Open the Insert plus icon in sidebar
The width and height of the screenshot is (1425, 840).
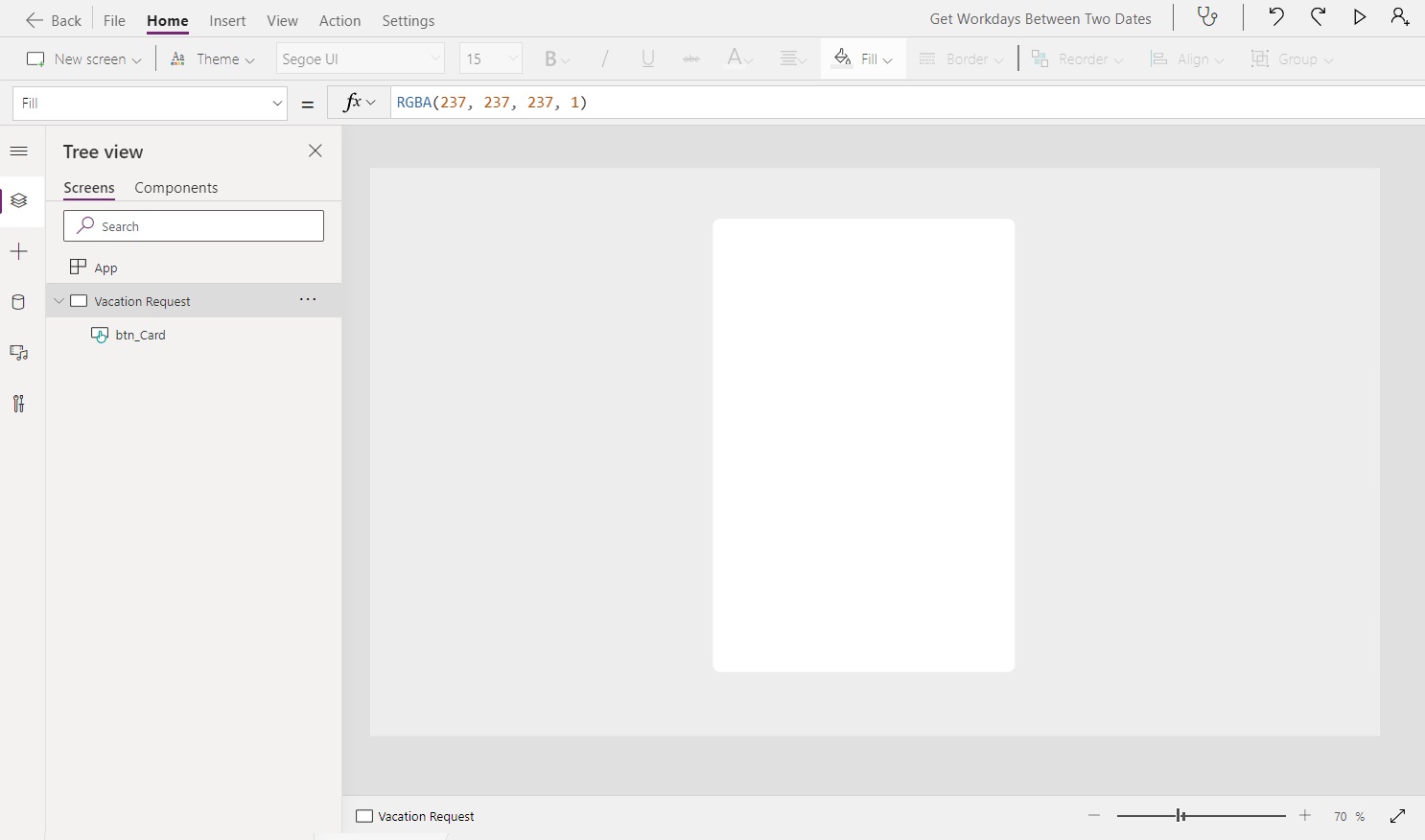coord(18,251)
